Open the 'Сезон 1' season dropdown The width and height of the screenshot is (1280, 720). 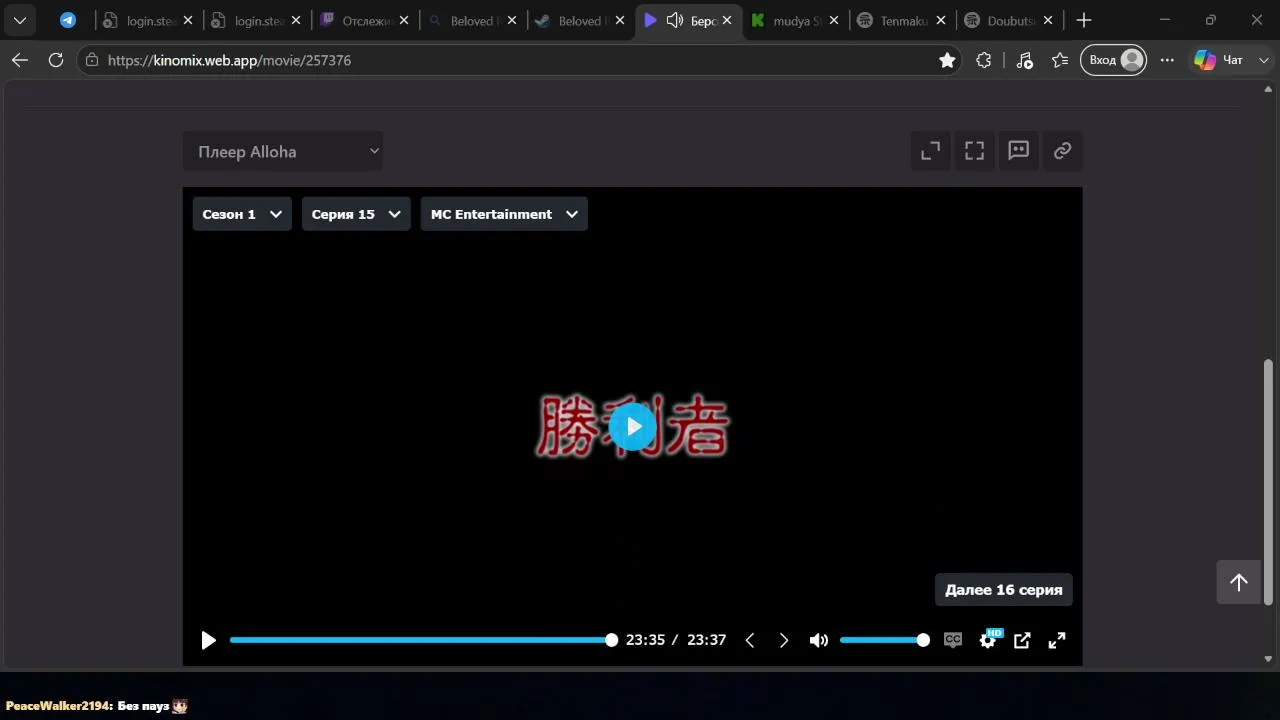coord(242,214)
